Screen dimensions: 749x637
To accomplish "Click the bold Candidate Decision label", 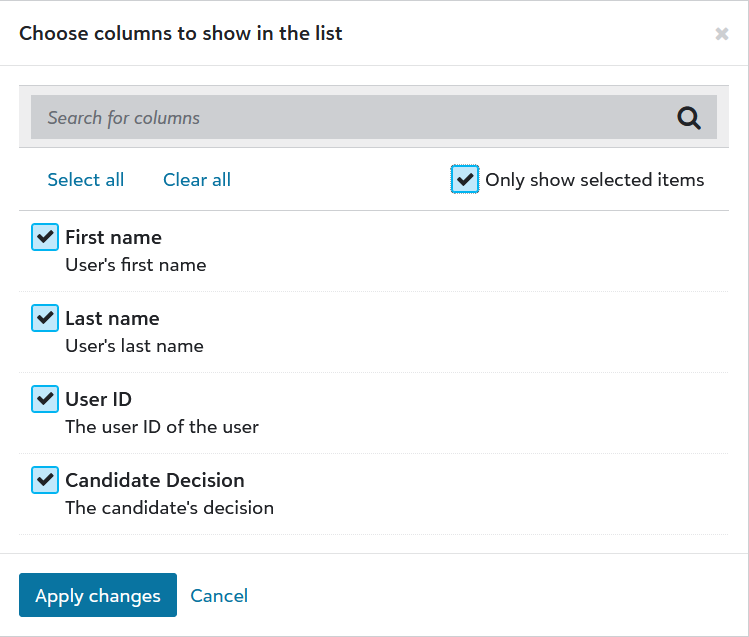I will click(155, 480).
